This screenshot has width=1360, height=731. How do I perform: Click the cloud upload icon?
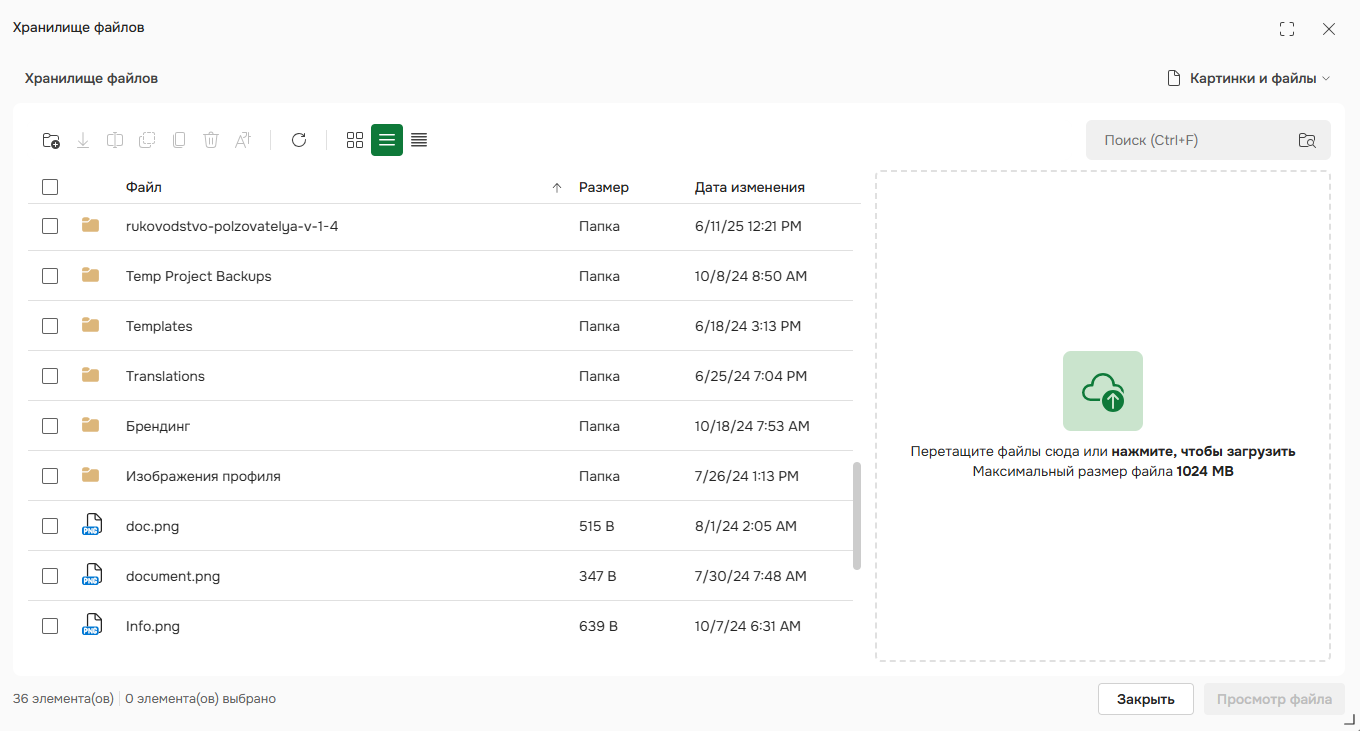(1102, 391)
